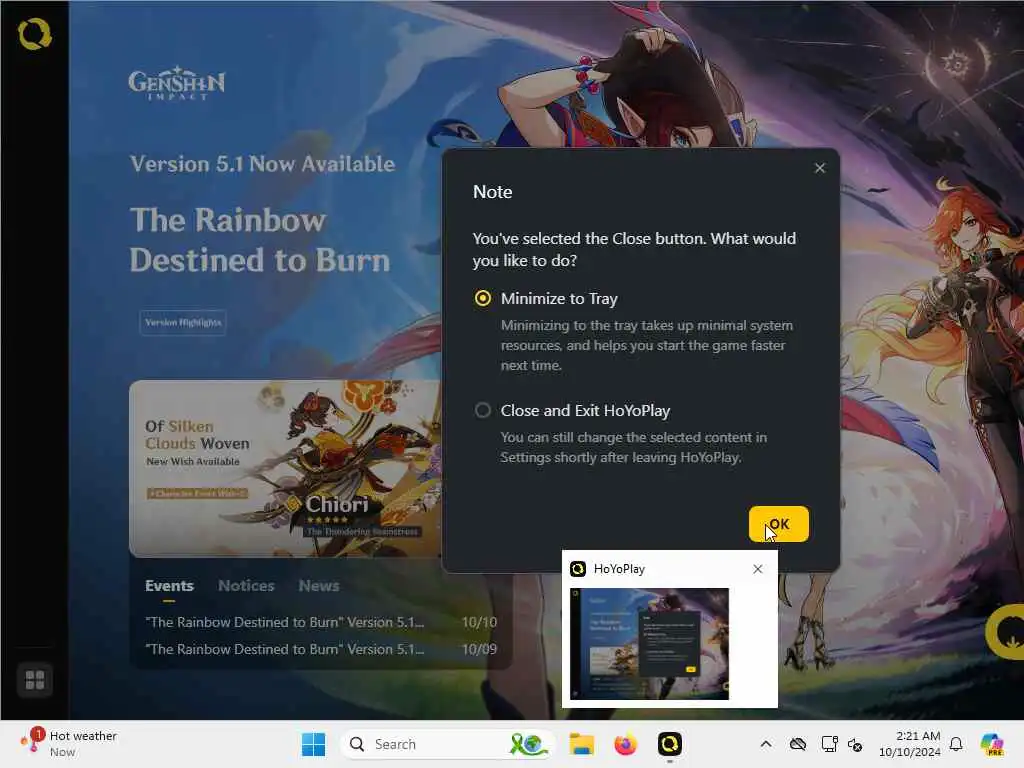
Task: Open Version Highlights button
Action: pyautogui.click(x=183, y=323)
